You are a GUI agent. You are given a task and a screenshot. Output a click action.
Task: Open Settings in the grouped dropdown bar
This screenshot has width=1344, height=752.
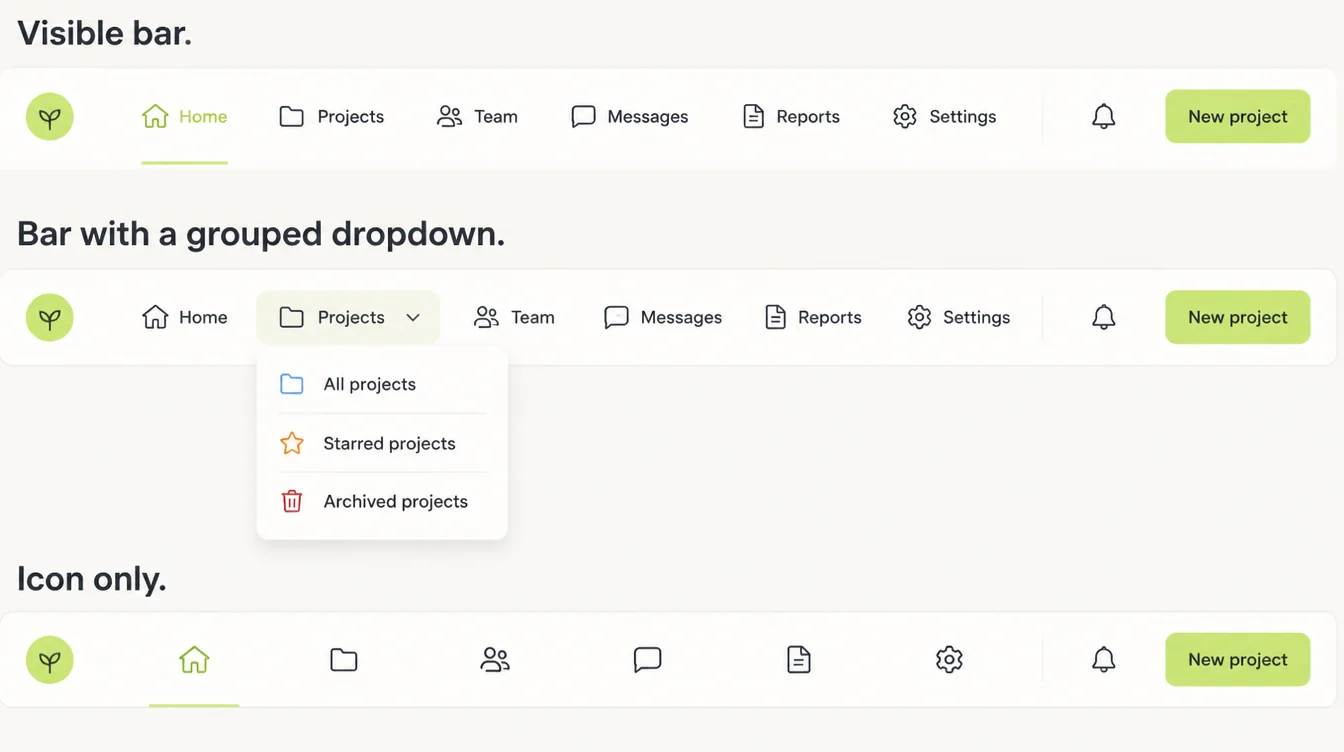pyautogui.click(x=959, y=318)
